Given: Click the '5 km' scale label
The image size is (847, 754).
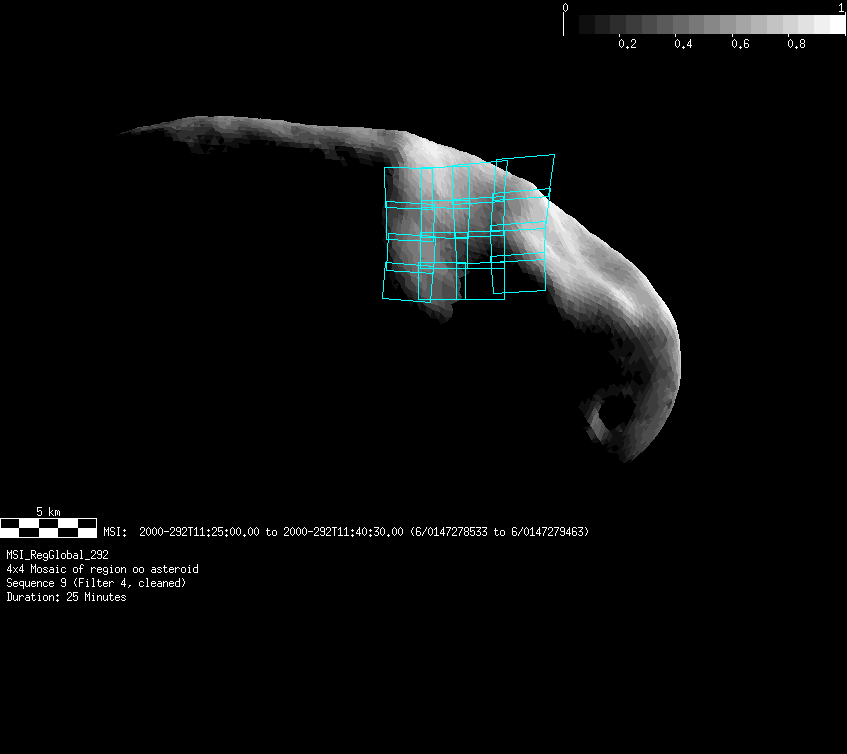Looking at the screenshot, I should pos(48,511).
